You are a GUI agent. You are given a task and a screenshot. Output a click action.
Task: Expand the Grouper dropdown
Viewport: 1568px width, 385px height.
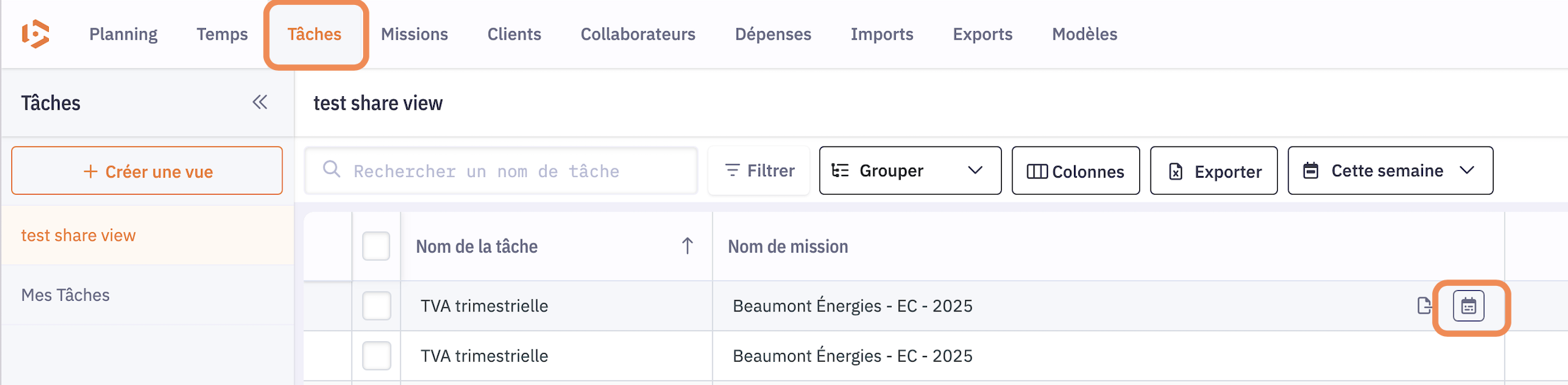(x=909, y=171)
